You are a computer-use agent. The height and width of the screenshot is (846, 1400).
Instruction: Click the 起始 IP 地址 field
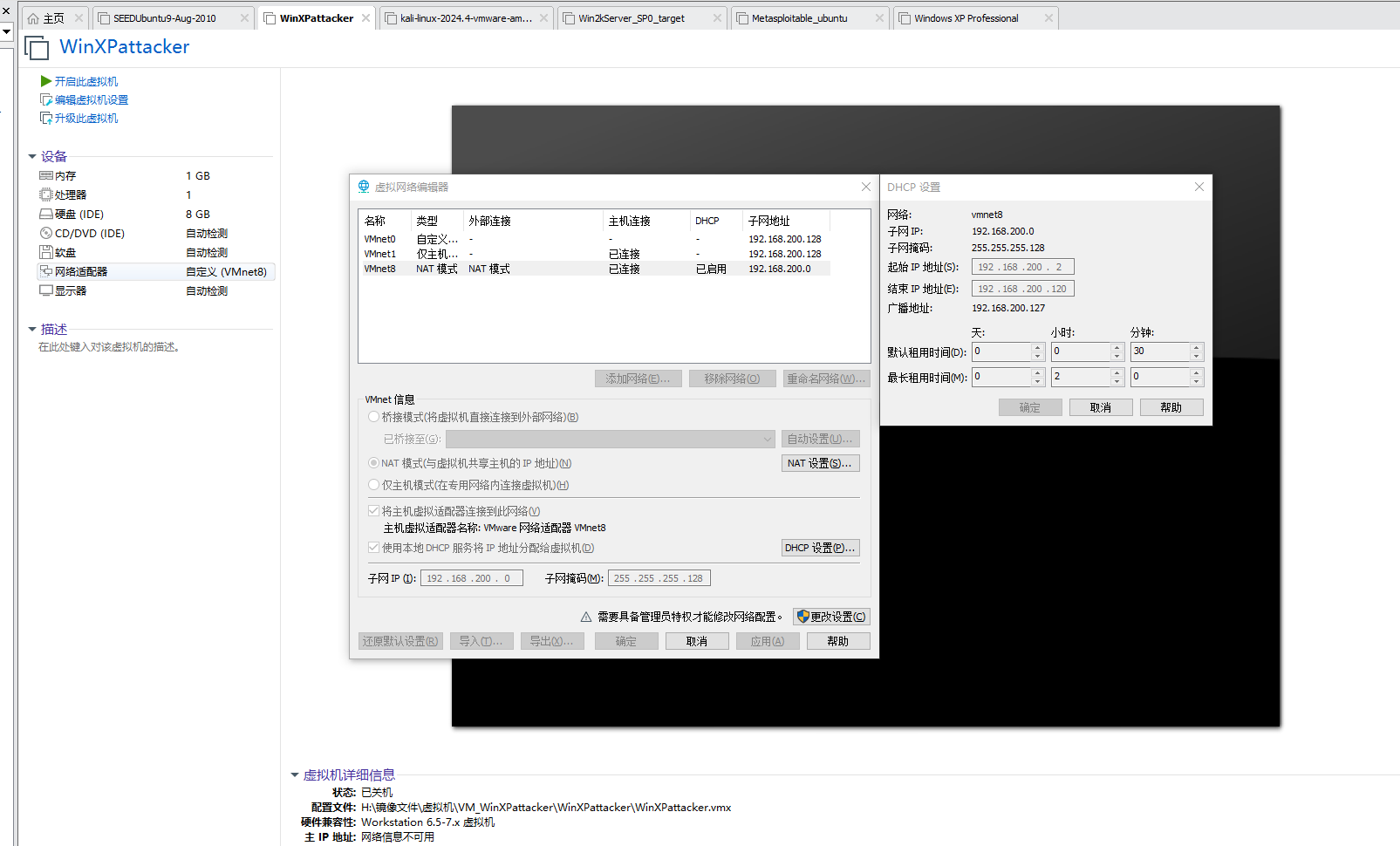pyautogui.click(x=1022, y=267)
